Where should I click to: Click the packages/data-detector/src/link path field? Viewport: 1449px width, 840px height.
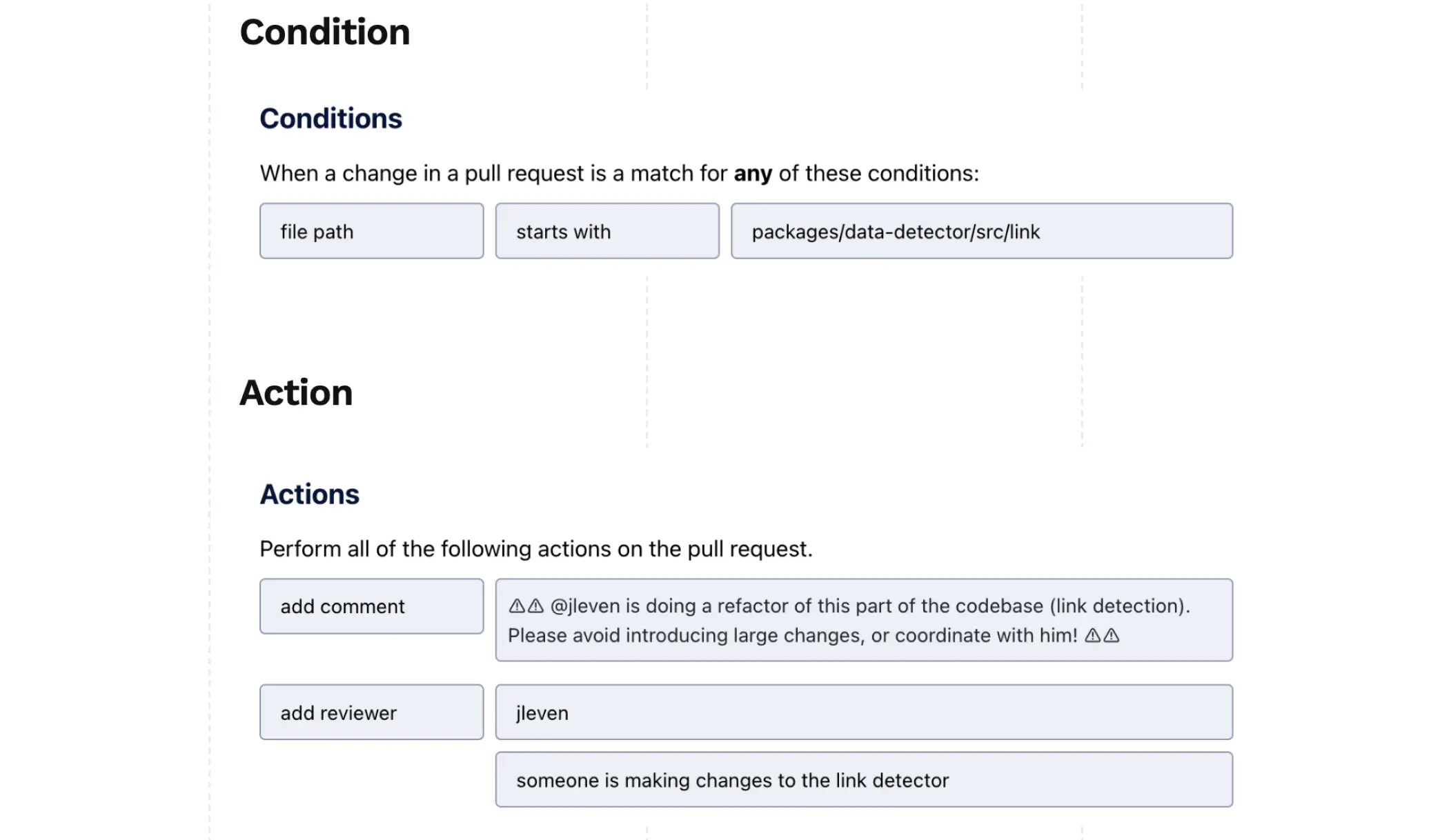click(x=982, y=231)
